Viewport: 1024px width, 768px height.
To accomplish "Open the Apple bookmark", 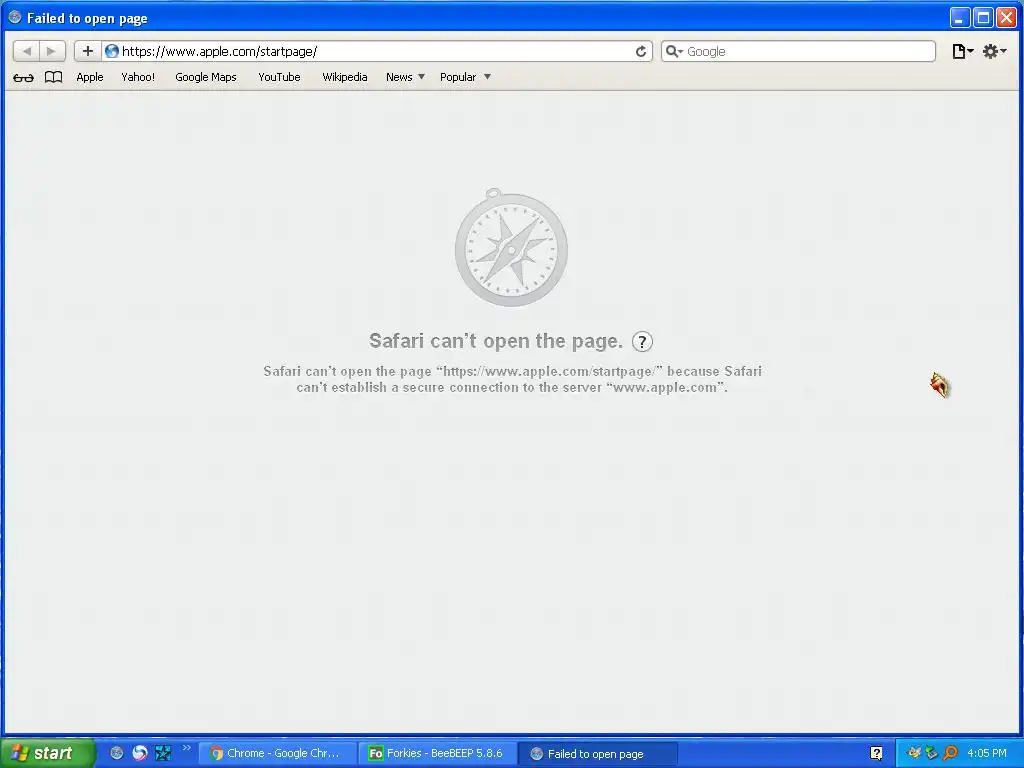I will pos(89,77).
